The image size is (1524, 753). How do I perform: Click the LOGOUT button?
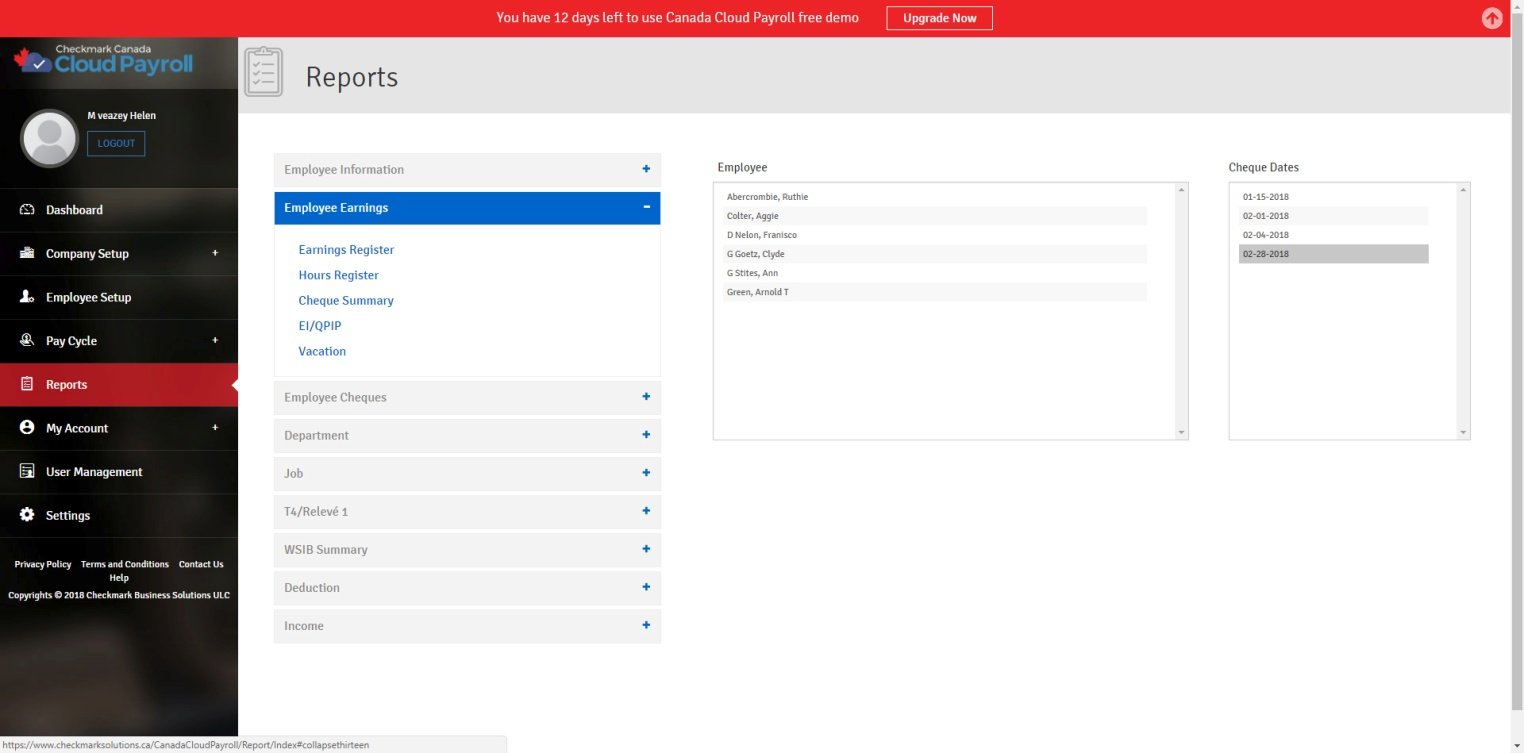116,144
